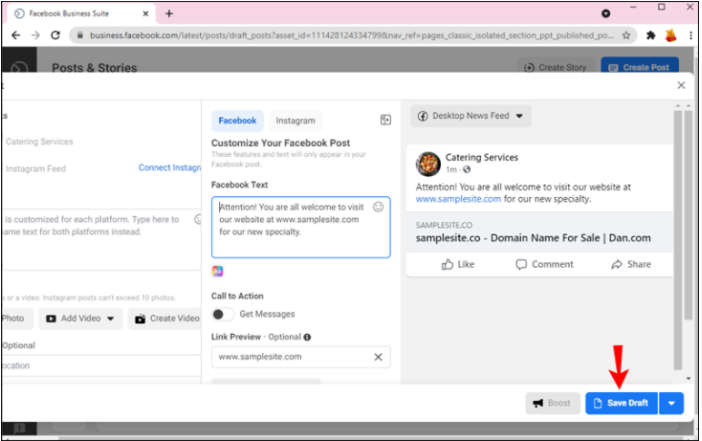Click the Link Preview input field
The height and width of the screenshot is (441, 702).
[x=300, y=357]
